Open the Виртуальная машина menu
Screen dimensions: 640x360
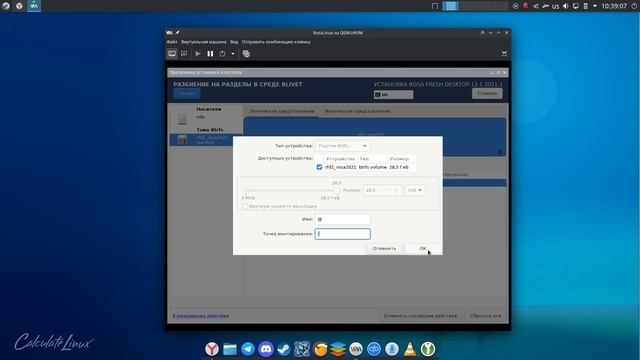pos(204,42)
